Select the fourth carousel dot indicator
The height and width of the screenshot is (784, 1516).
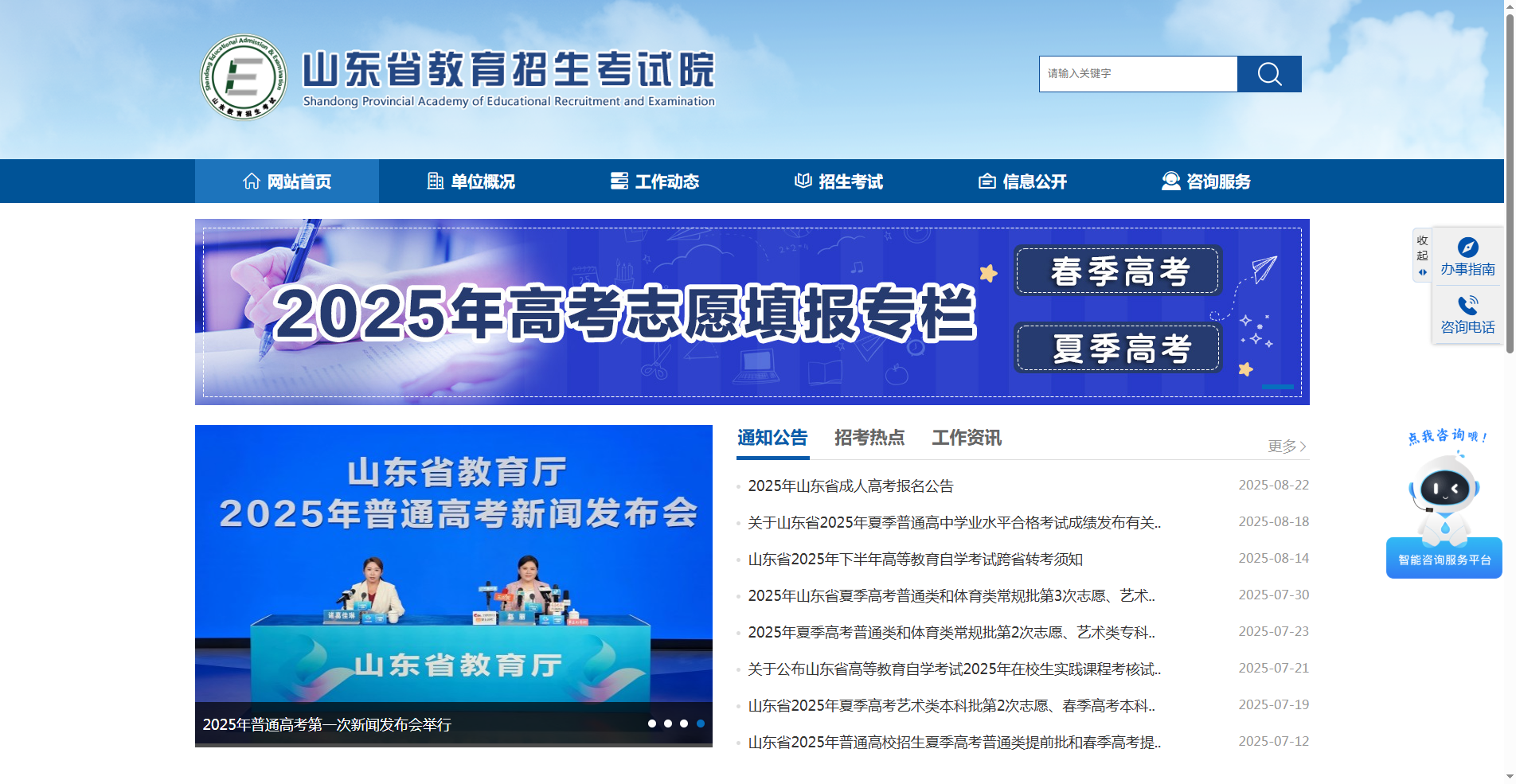(x=700, y=724)
